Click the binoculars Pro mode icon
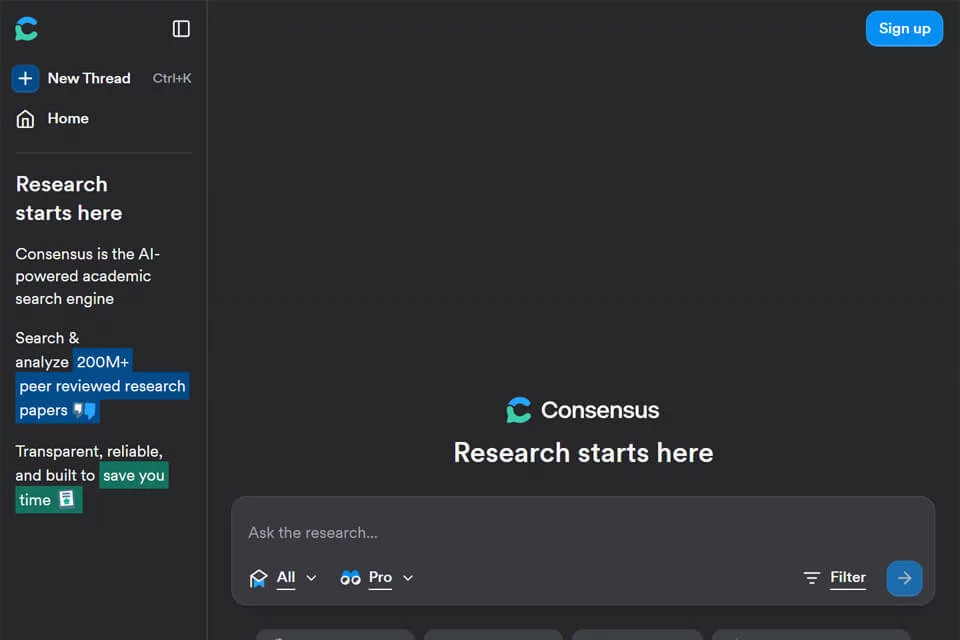Screen dimensions: 960x640 point(350,578)
